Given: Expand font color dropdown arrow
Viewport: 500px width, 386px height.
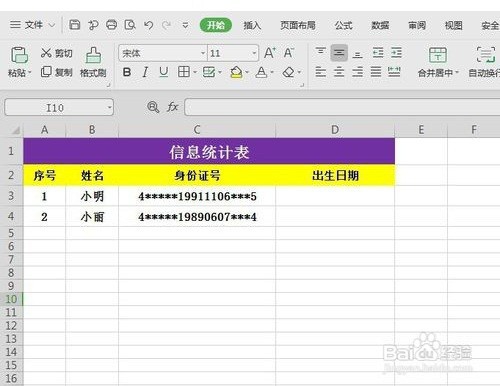Looking at the screenshot, I should coord(272,72).
